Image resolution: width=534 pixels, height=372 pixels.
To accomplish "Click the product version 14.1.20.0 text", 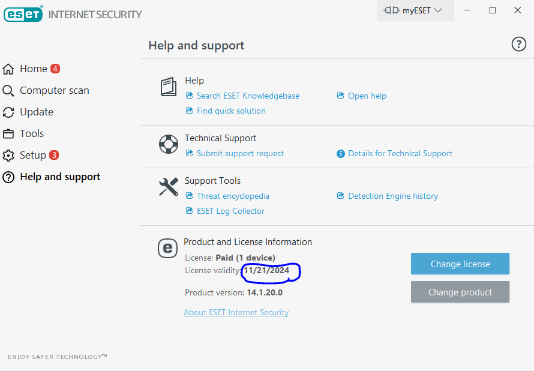I will tap(265, 293).
